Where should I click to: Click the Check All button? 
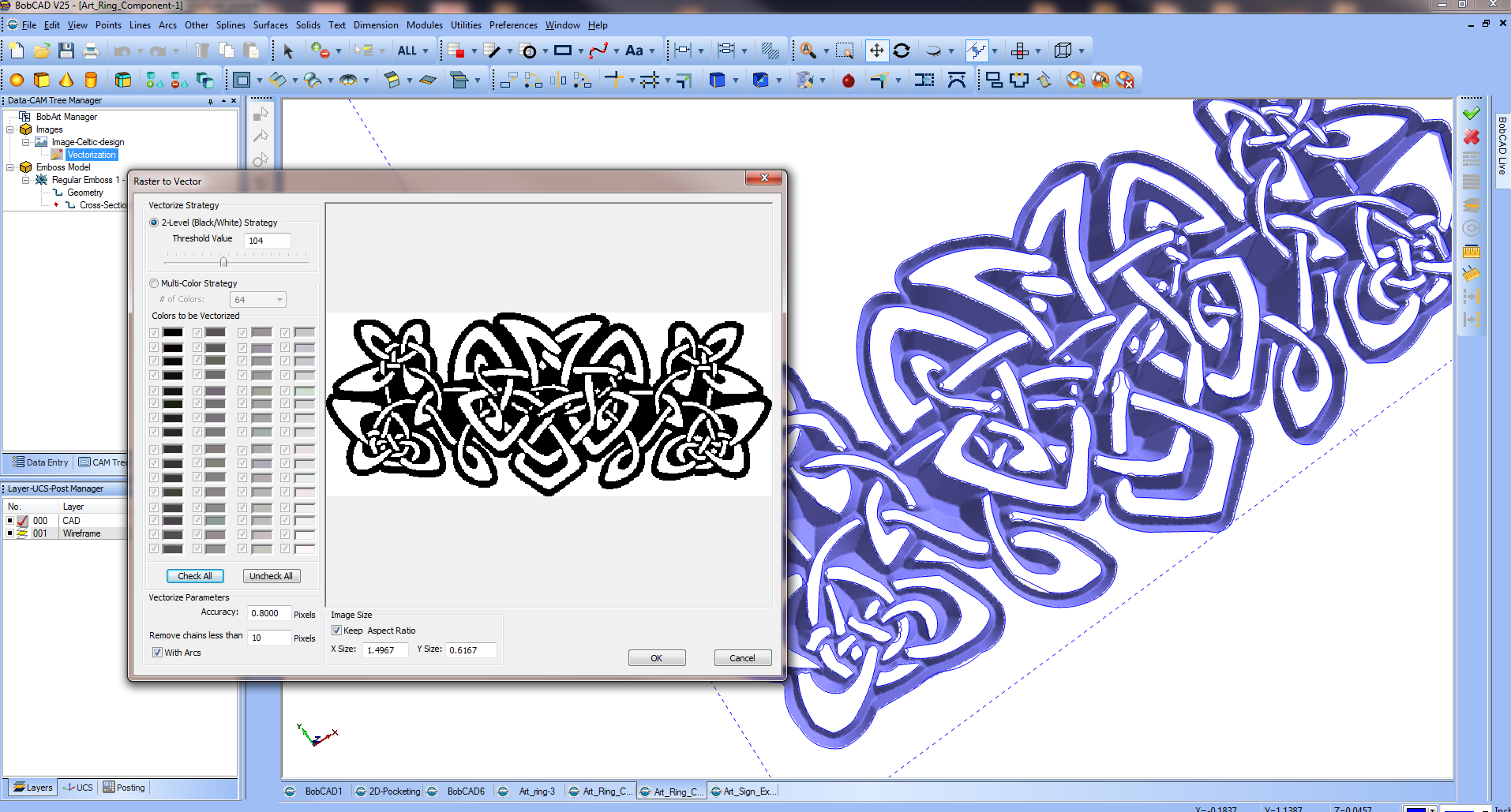point(195,575)
